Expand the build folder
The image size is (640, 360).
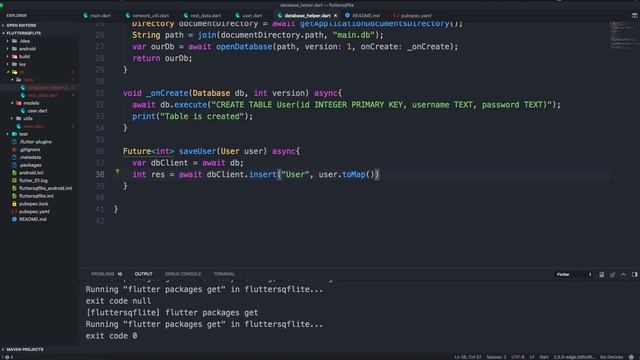[24, 56]
